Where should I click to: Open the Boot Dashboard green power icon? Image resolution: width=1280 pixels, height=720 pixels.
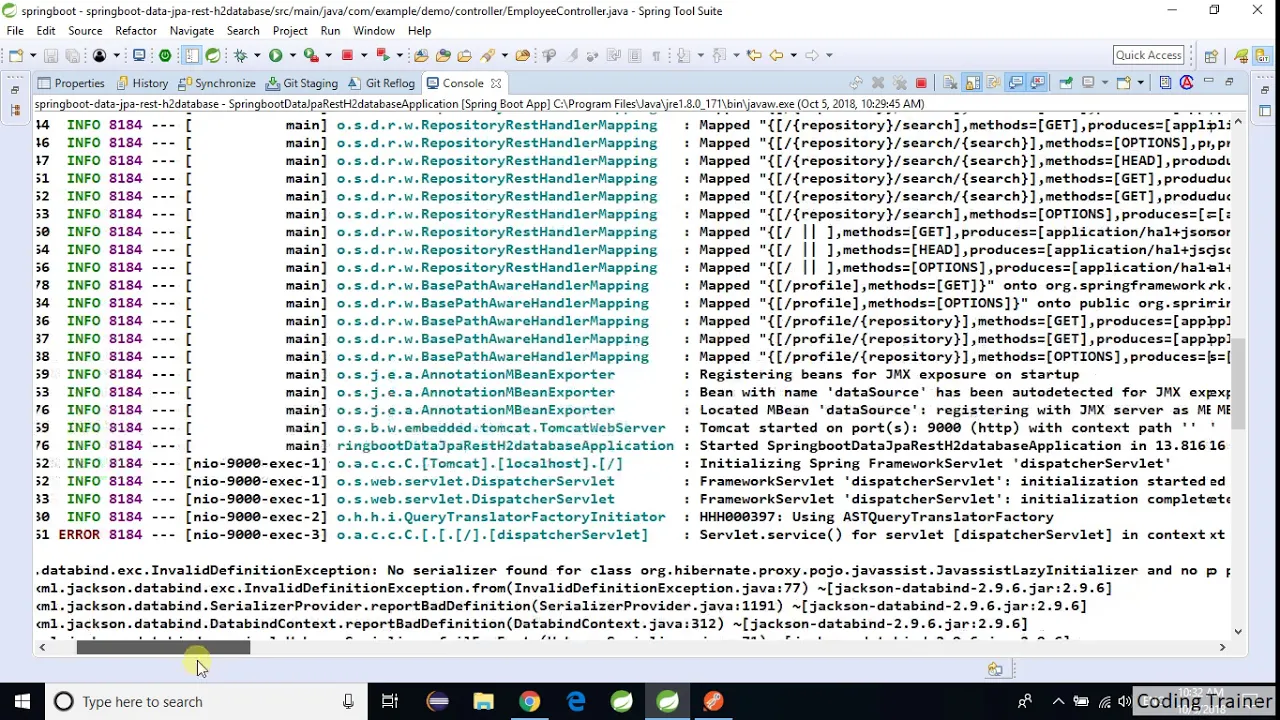coord(165,55)
